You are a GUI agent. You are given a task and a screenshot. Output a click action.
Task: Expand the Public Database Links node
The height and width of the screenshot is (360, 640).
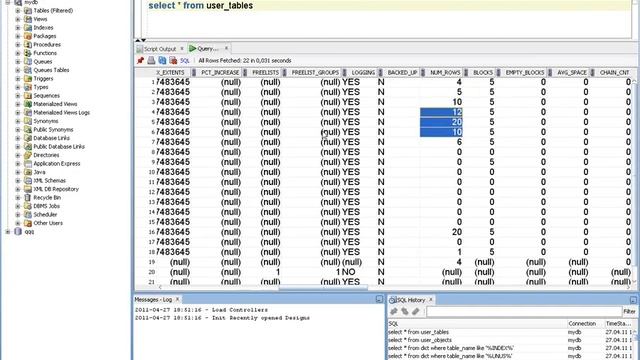(x=18, y=147)
